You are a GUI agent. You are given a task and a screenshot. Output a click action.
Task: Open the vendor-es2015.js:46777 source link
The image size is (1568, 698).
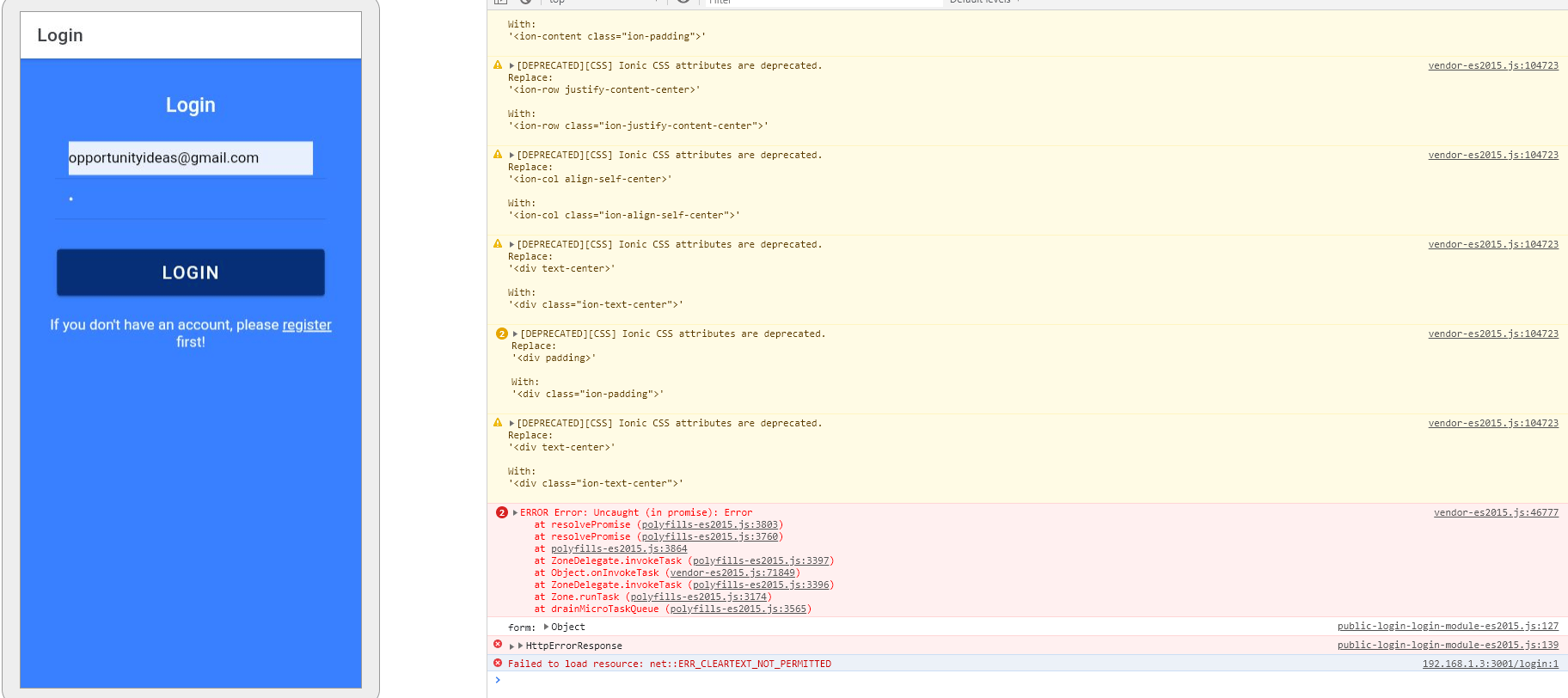tap(1496, 512)
